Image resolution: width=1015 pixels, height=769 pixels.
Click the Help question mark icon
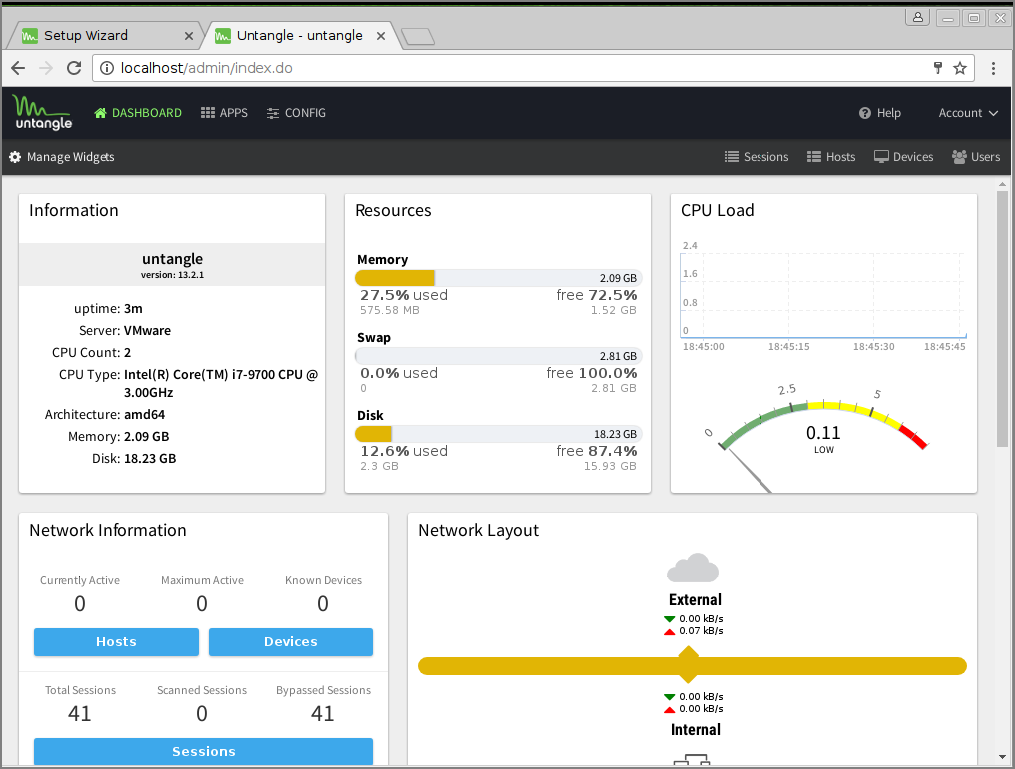coord(865,113)
